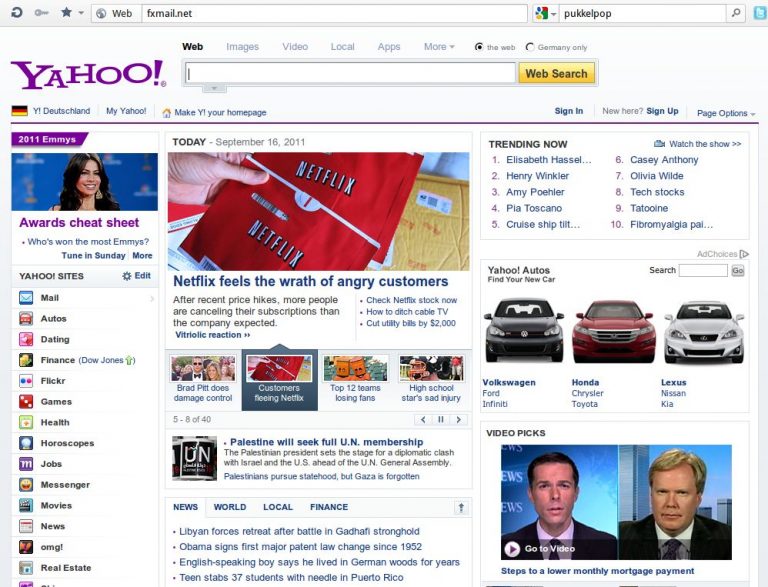Open the Messenger smiley icon
The height and width of the screenshot is (587, 768).
pyautogui.click(x=26, y=485)
